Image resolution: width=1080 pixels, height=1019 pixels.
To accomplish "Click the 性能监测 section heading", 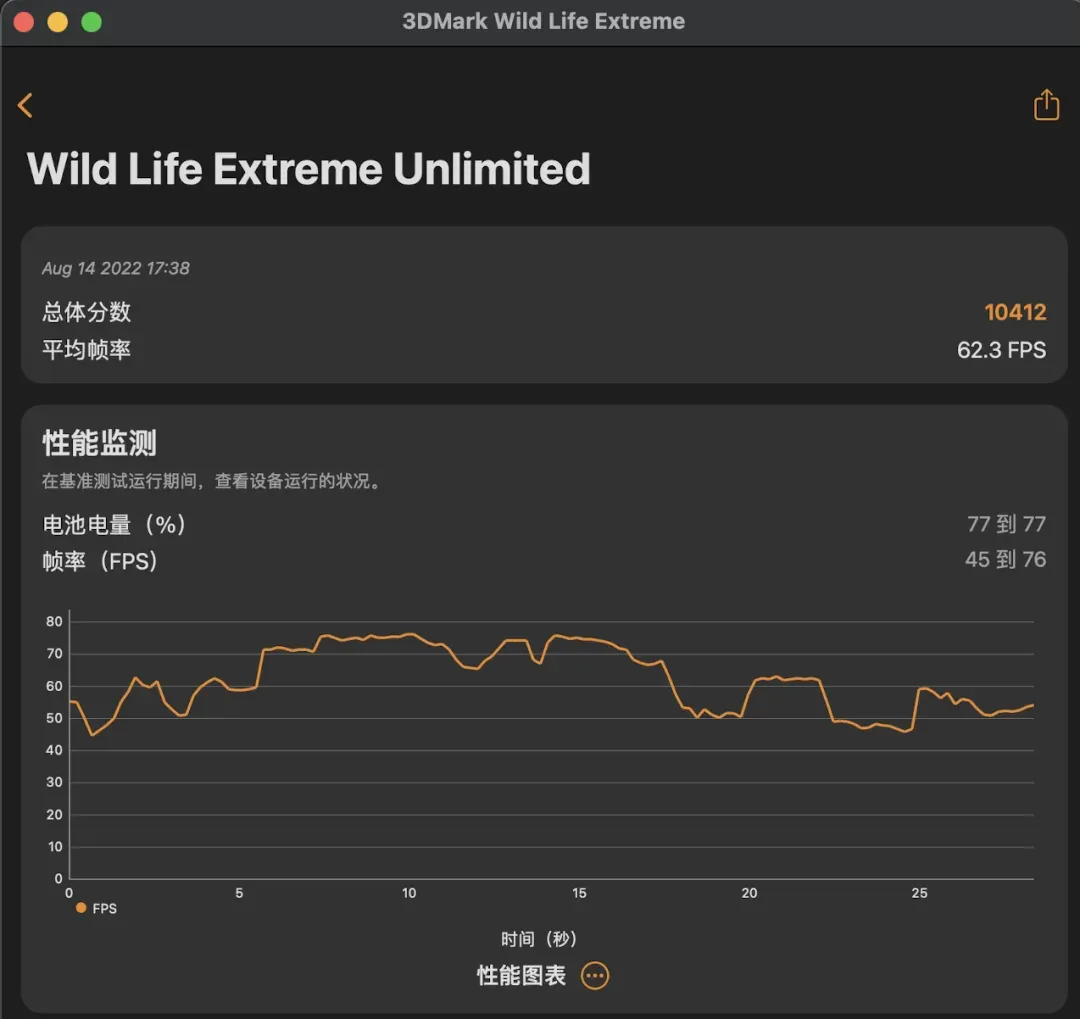I will [99, 442].
